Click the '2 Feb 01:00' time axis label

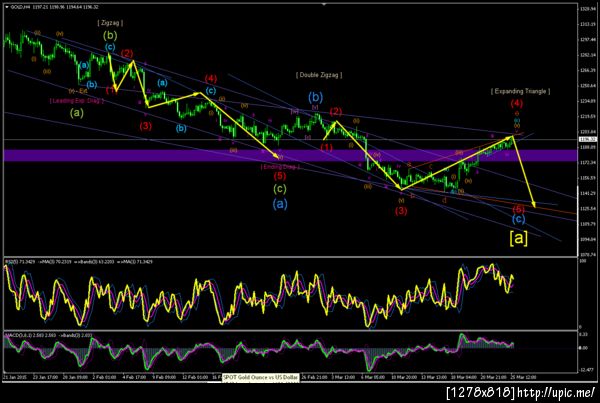coord(105,377)
